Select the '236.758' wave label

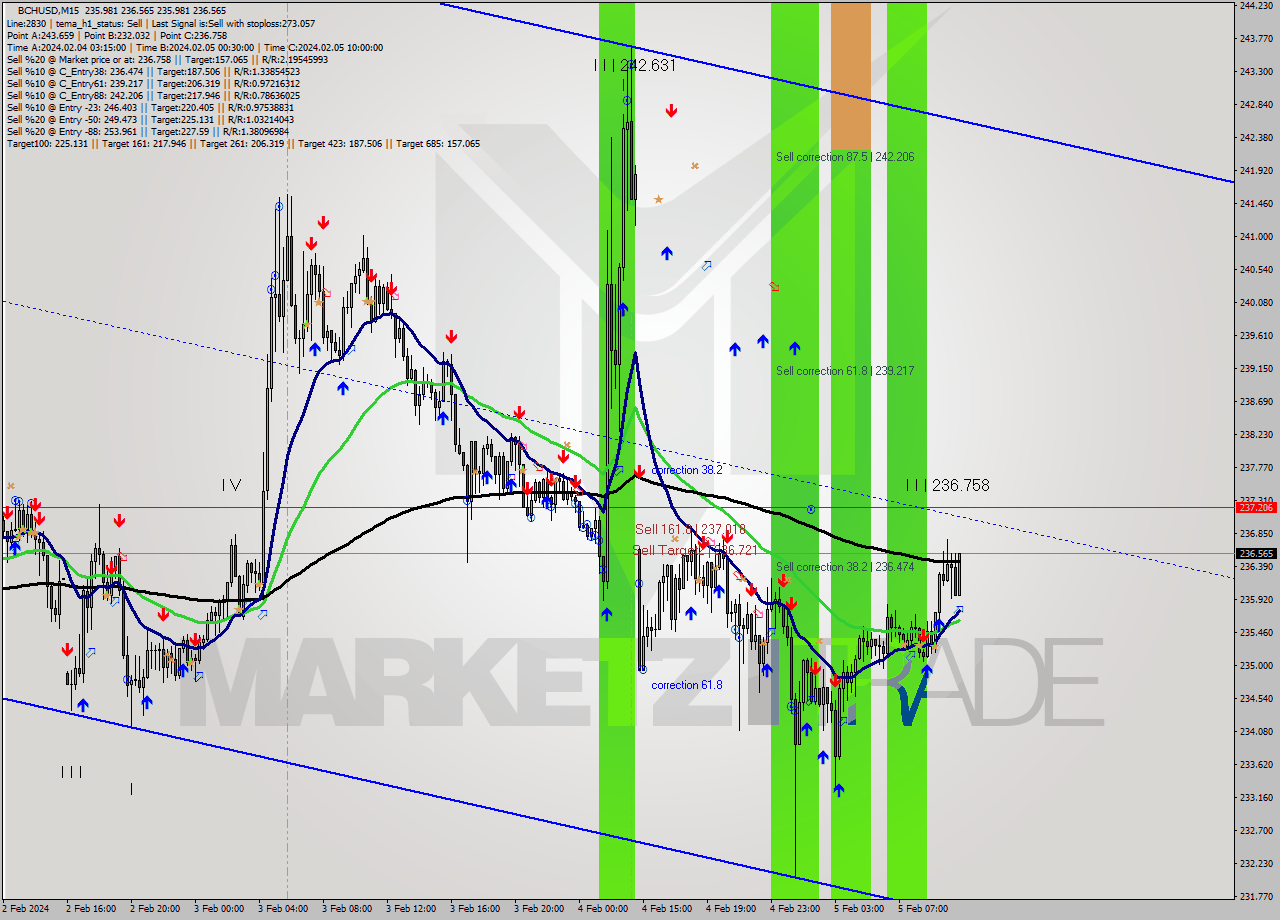(960, 485)
